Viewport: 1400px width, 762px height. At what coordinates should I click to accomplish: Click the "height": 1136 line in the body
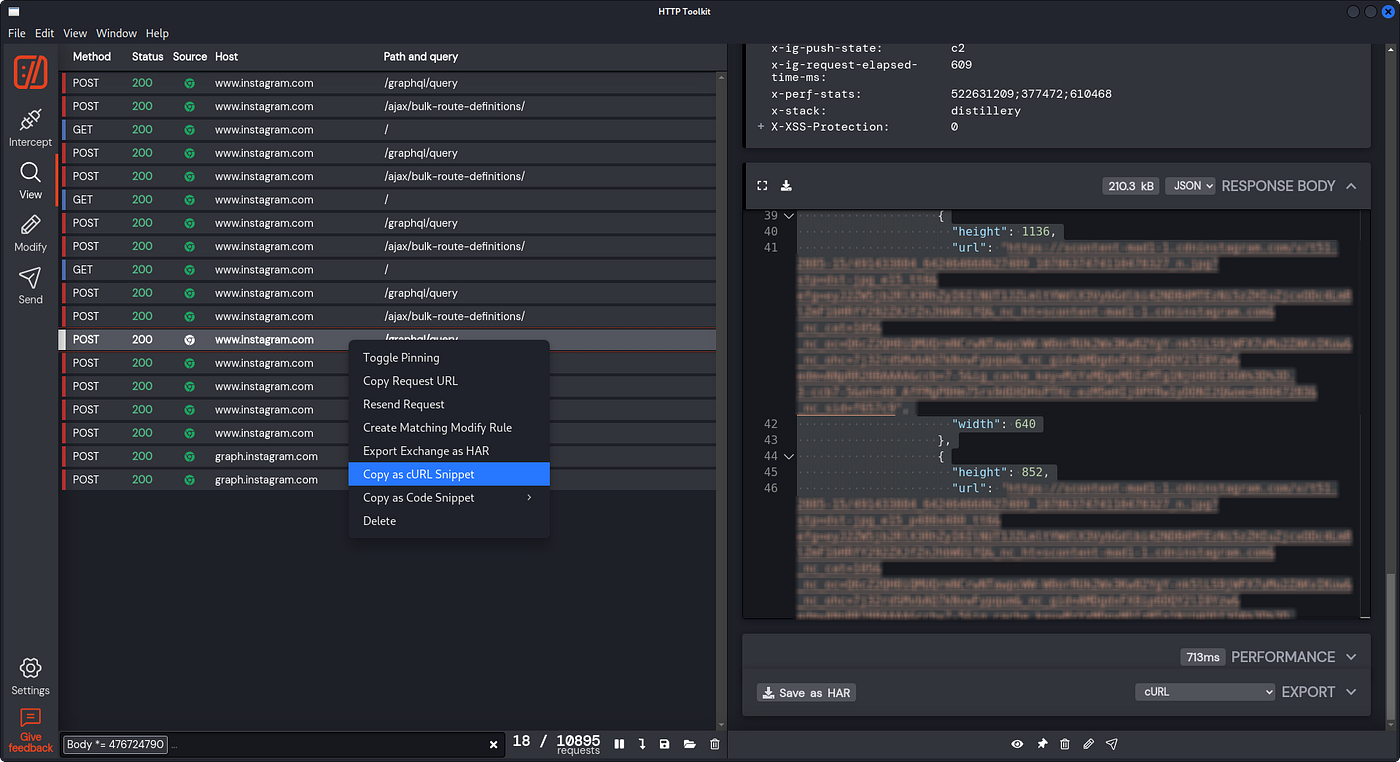tap(1003, 232)
